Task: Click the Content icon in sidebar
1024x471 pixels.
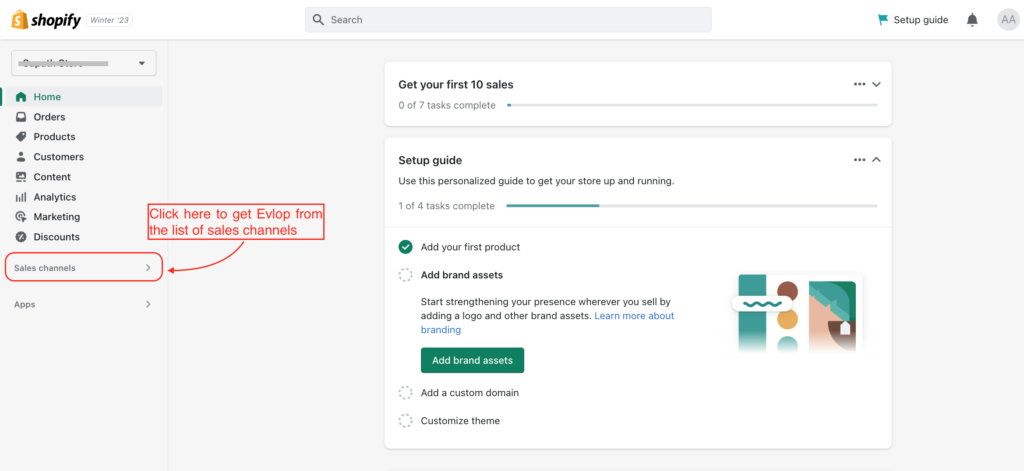Action: [x=21, y=177]
